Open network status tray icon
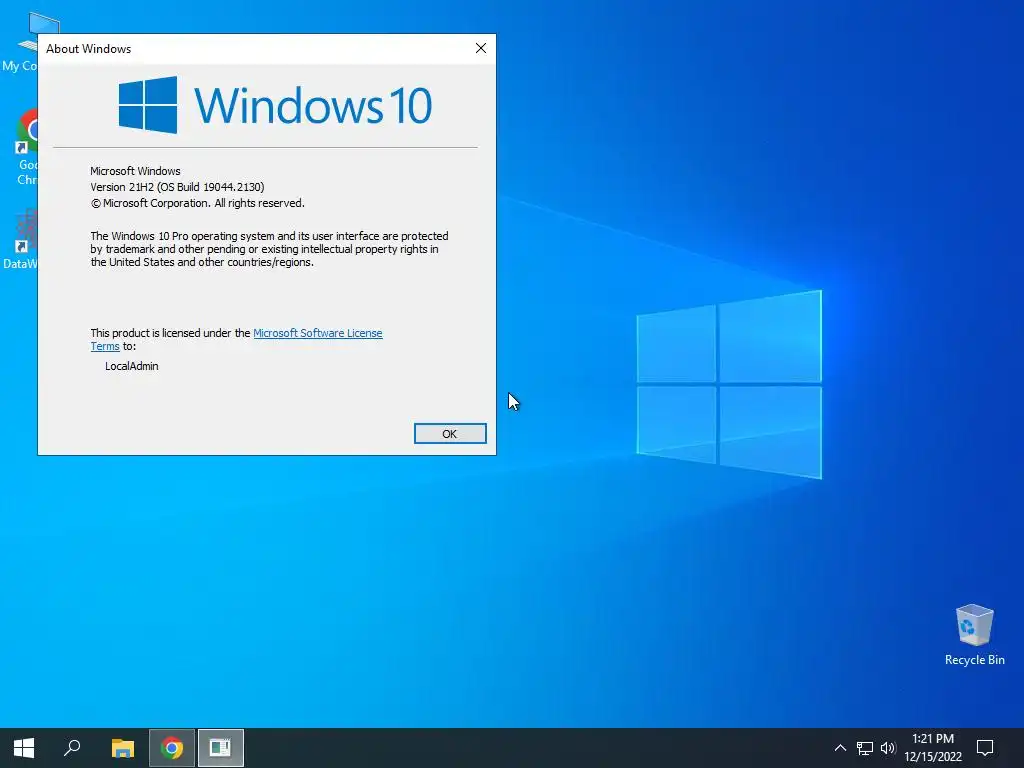 [865, 748]
